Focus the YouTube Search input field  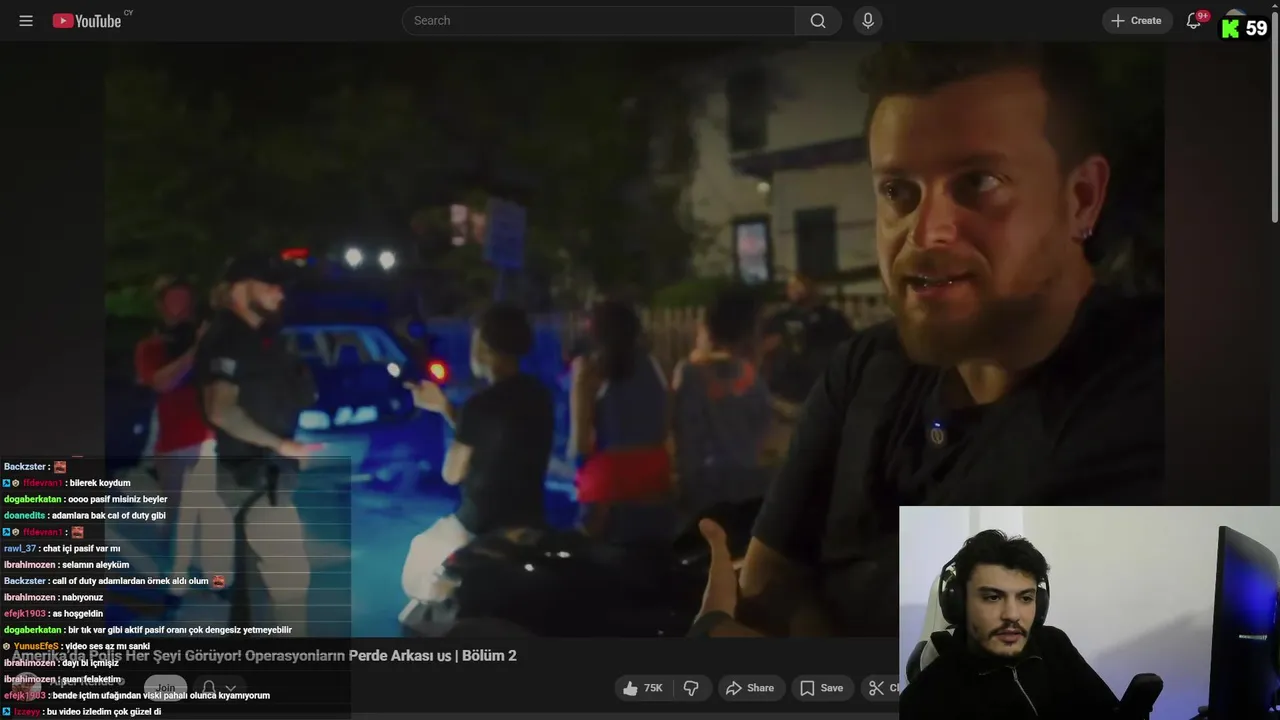click(x=598, y=21)
